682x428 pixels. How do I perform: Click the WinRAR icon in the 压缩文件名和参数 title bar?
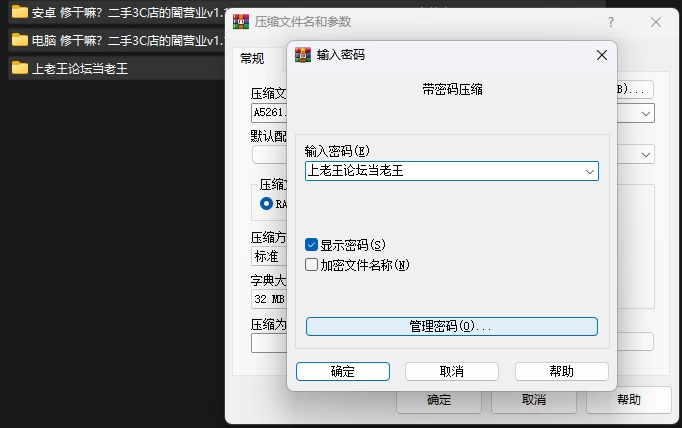point(241,22)
